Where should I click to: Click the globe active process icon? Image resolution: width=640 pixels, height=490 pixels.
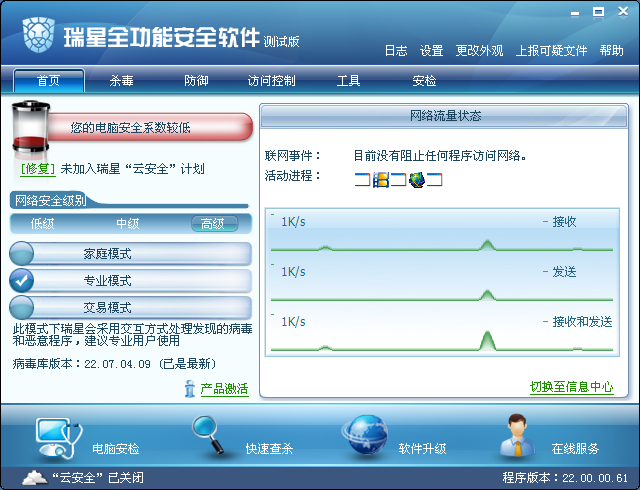pos(417,180)
